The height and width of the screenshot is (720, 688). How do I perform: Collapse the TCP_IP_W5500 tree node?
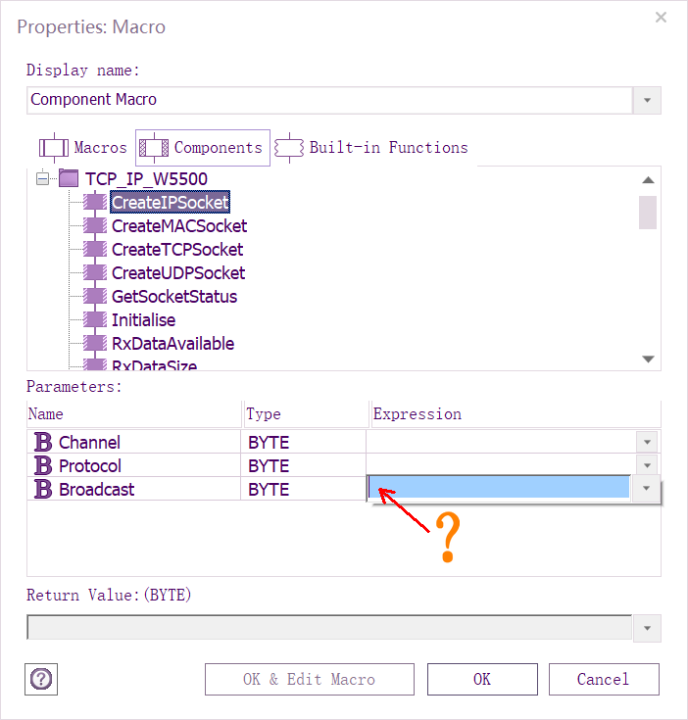point(42,179)
